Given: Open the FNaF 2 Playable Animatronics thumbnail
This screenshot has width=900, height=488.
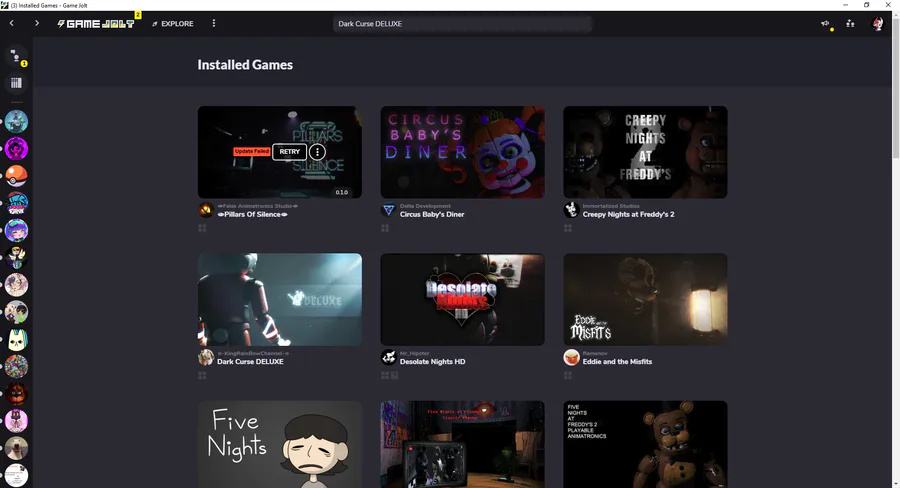Looking at the screenshot, I should [x=645, y=444].
